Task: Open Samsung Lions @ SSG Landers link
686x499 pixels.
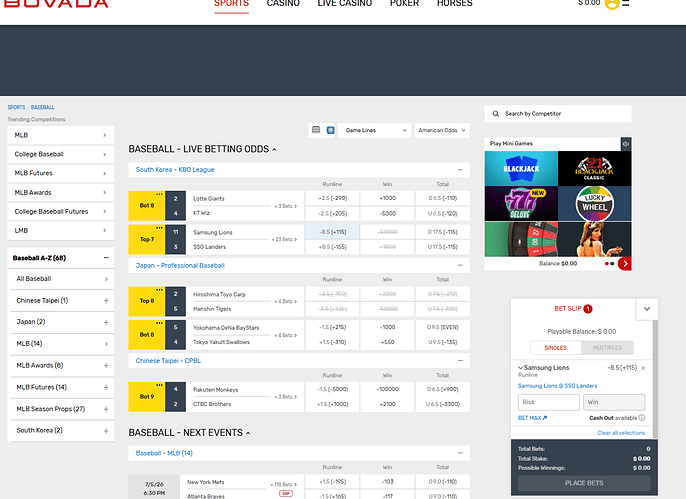Action: tap(557, 386)
